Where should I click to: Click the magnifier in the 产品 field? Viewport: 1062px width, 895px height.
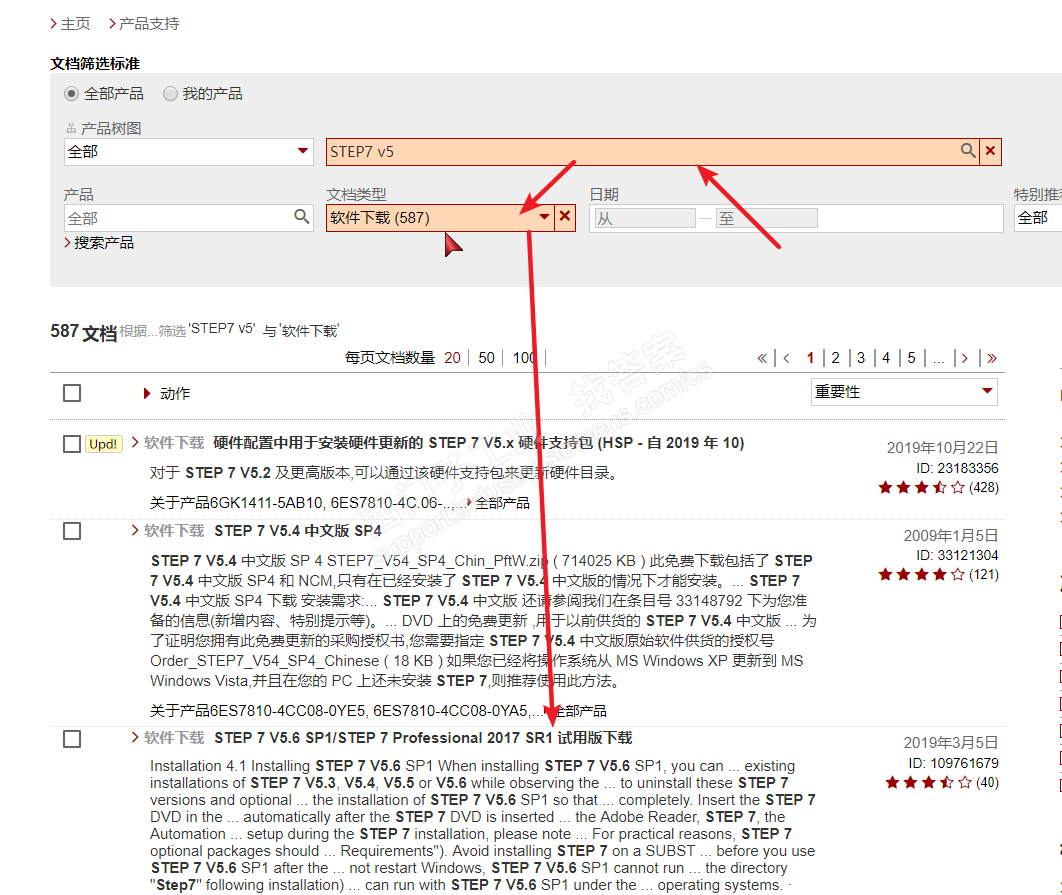point(301,217)
